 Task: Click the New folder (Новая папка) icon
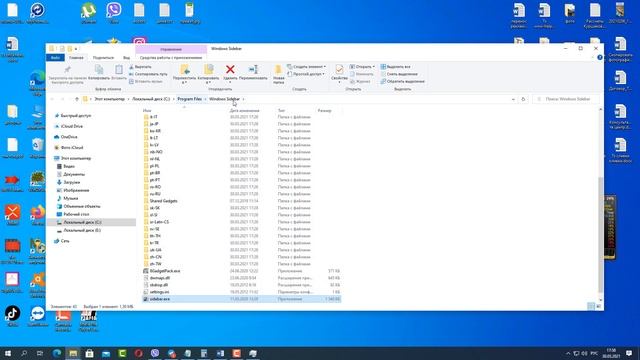point(278,70)
